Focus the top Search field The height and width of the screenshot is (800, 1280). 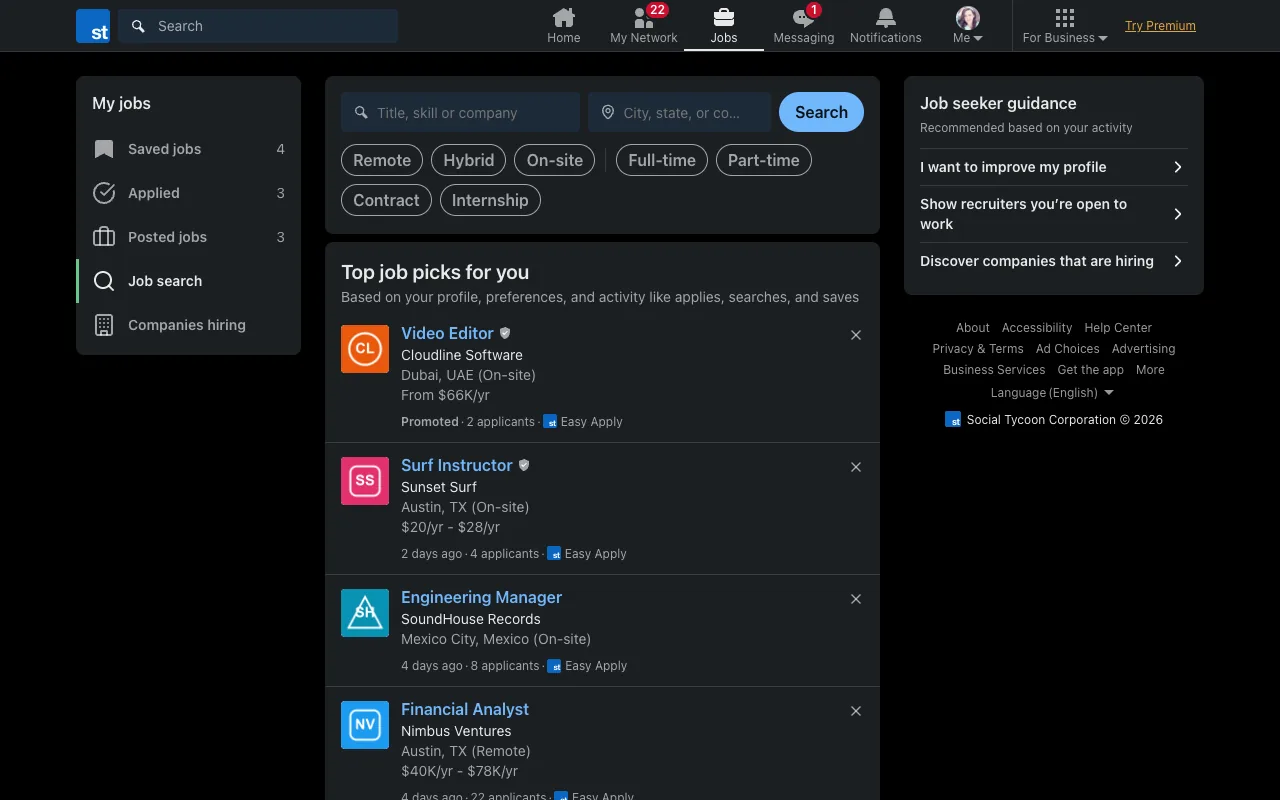click(258, 26)
